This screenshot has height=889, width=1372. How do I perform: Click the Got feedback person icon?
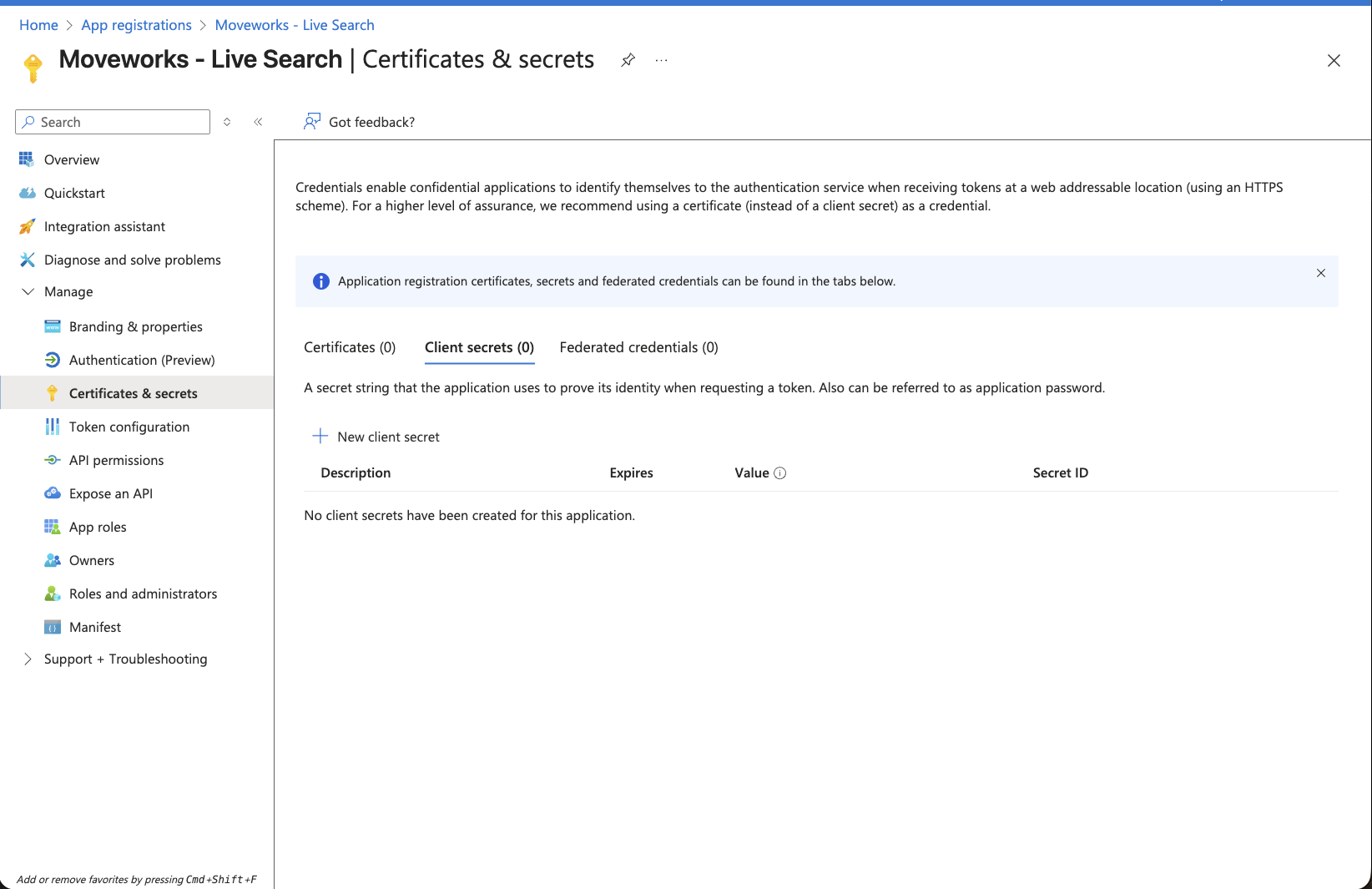312,122
